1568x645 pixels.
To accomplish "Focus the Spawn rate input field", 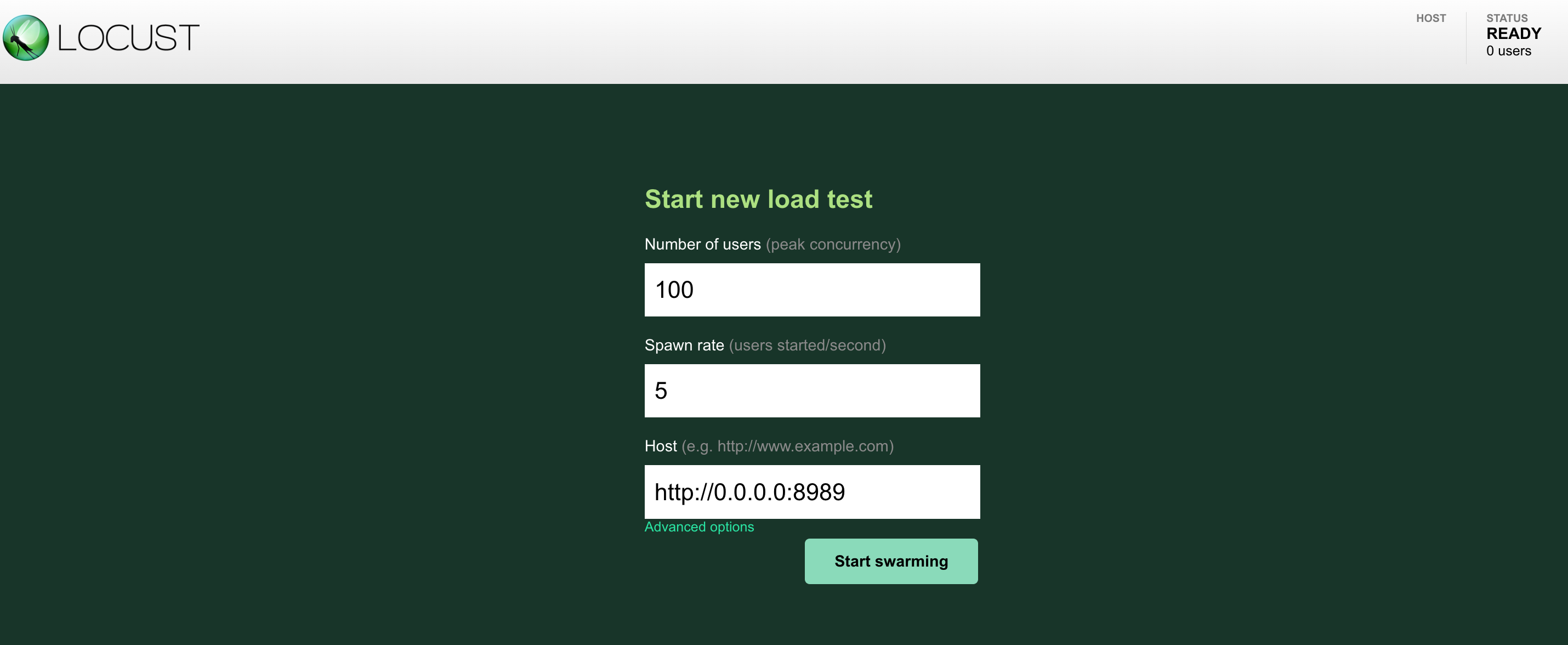I will 811,391.
